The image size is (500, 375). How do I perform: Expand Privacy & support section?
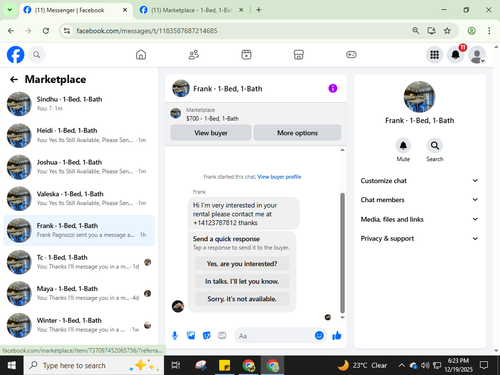click(419, 238)
